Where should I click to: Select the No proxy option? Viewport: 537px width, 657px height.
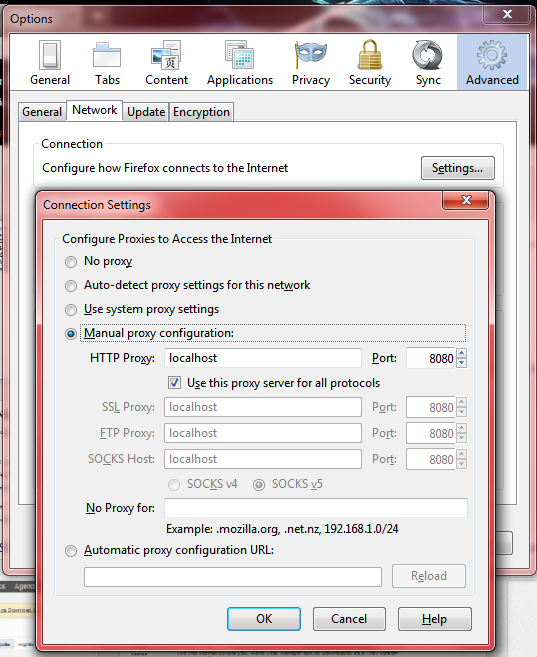pos(71,262)
